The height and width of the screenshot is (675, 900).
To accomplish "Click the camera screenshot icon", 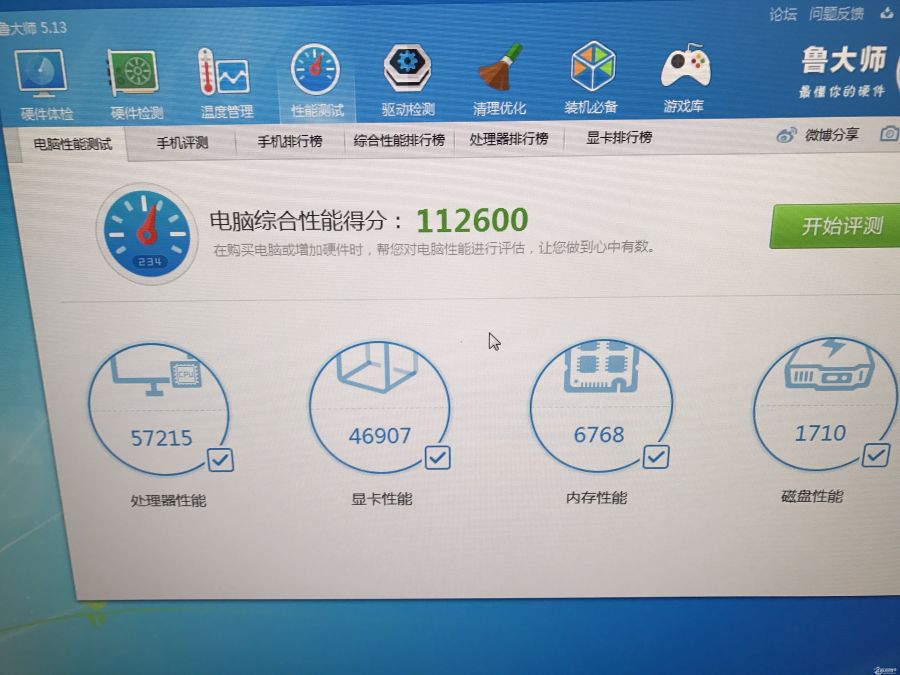I will coord(889,134).
